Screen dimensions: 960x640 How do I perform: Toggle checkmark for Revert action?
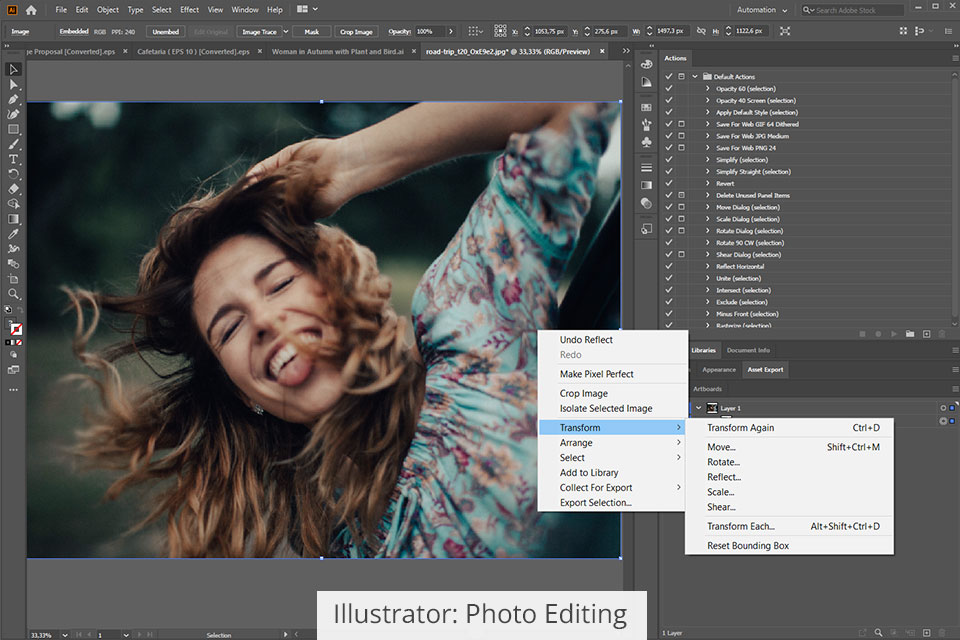click(x=669, y=183)
